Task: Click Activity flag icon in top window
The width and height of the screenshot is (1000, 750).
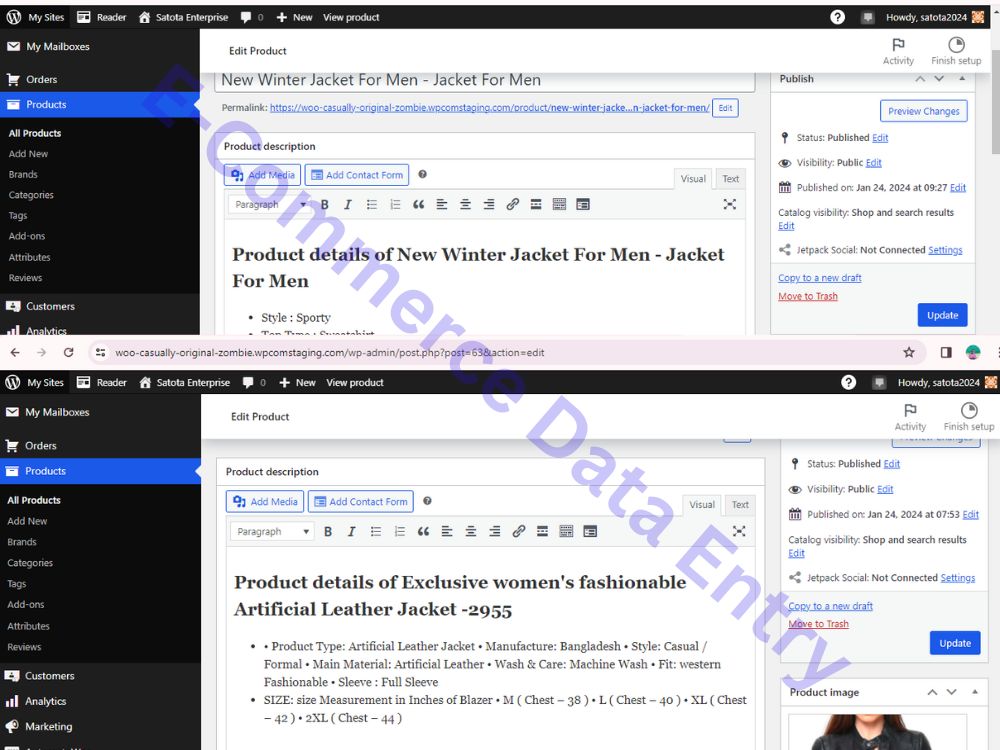Action: (898, 45)
